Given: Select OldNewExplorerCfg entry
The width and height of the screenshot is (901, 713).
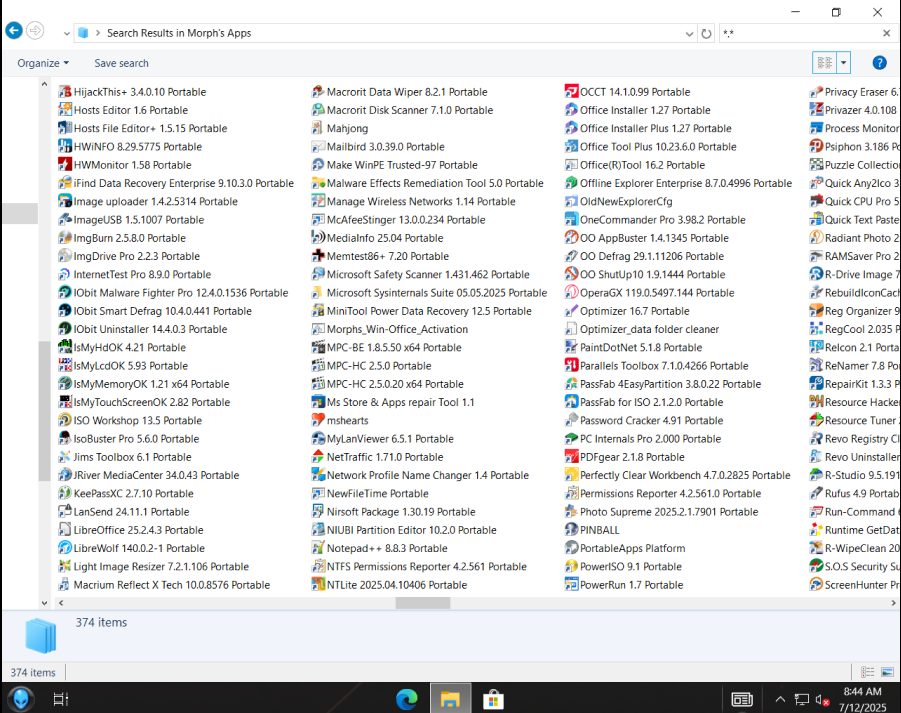Looking at the screenshot, I should tap(619, 201).
